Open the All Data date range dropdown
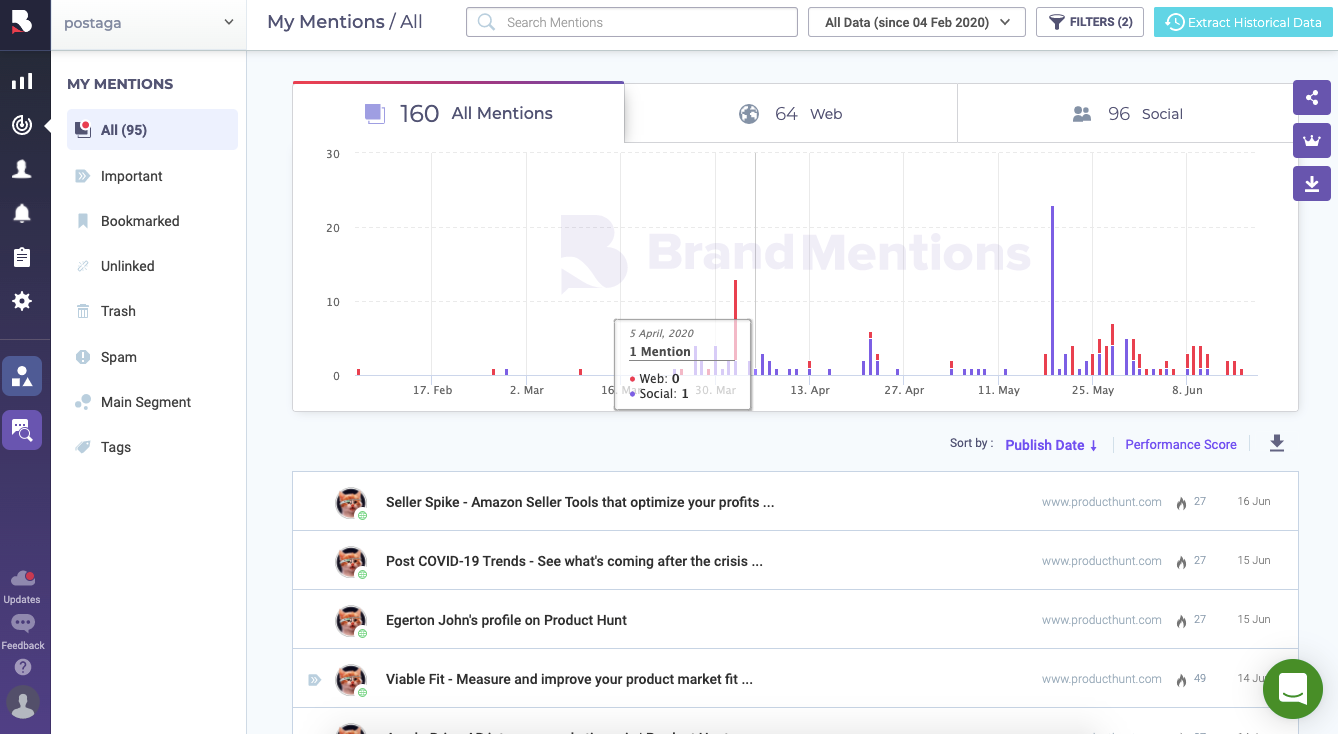Screen dimensions: 1338x734 point(915,21)
